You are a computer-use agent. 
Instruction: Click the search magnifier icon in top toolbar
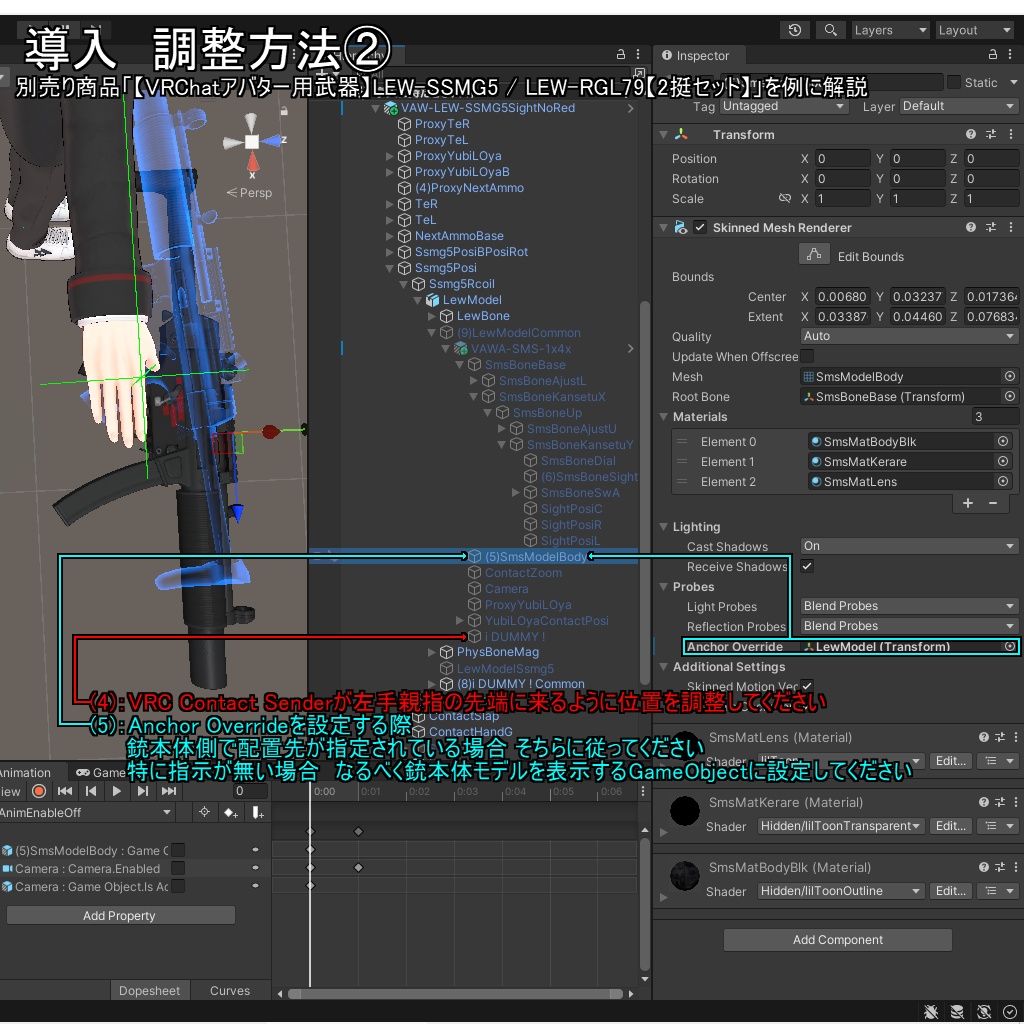point(830,30)
